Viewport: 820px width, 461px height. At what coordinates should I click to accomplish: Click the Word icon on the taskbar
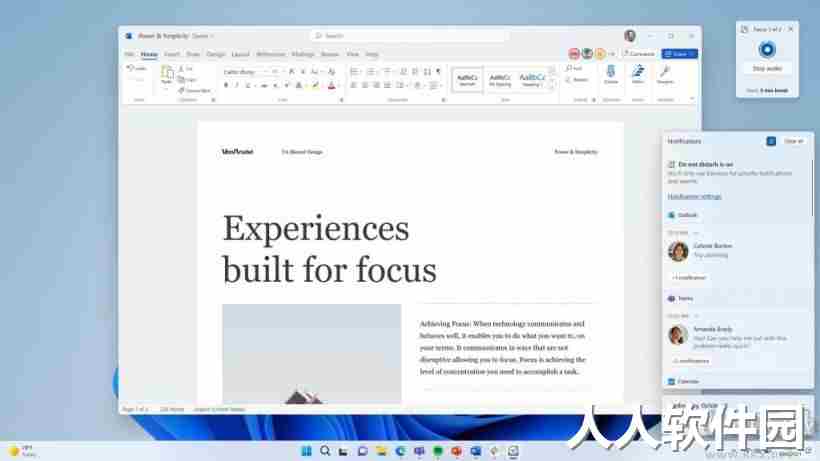(475, 451)
